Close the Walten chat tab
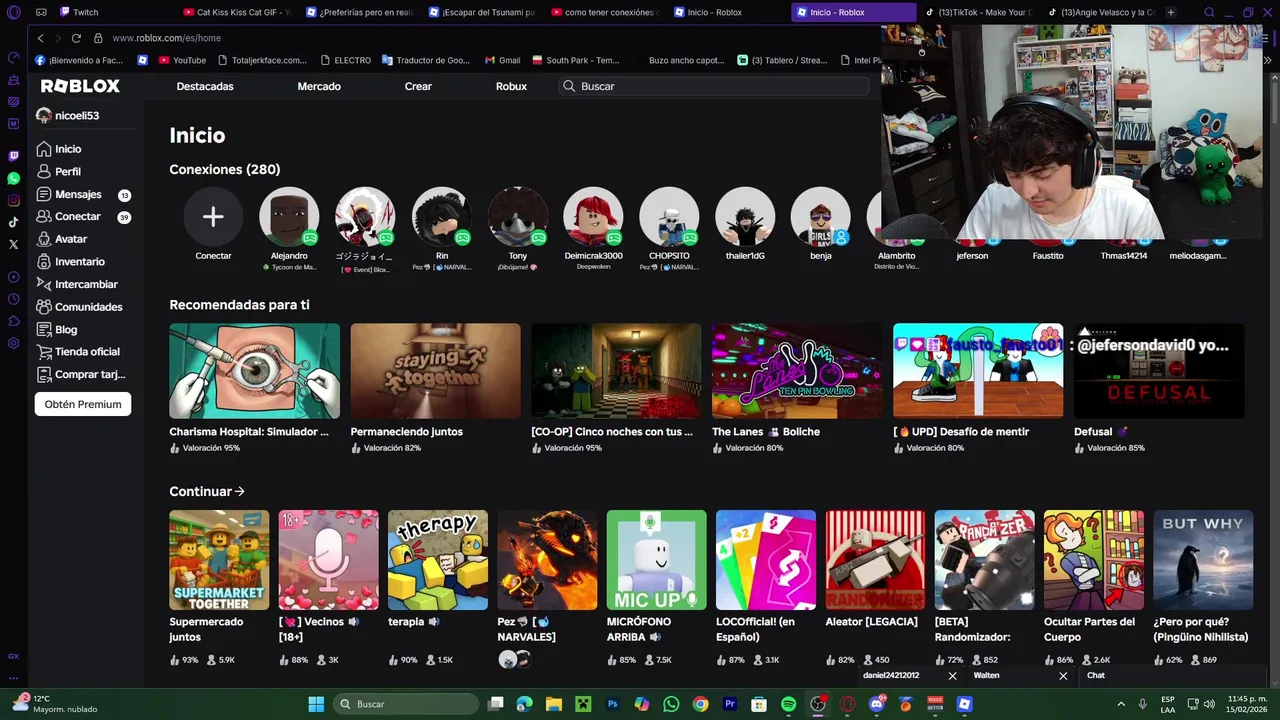 tap(1062, 676)
